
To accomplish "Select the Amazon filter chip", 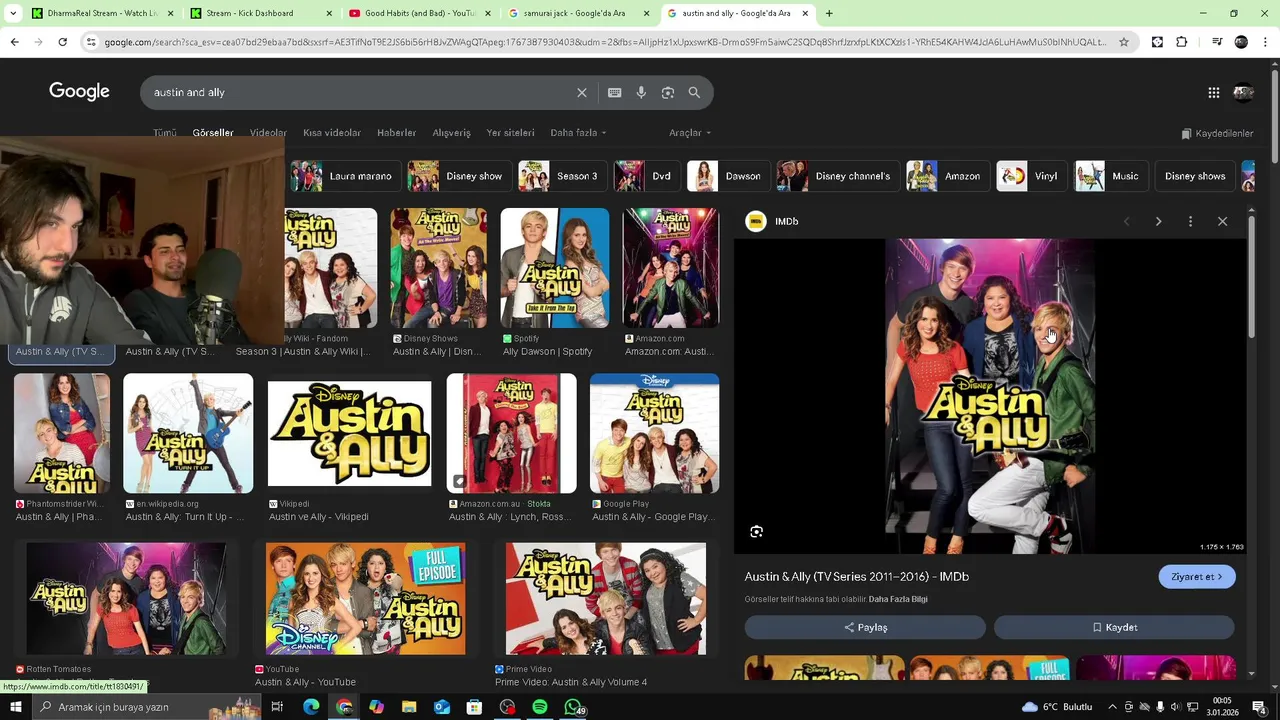I will pyautogui.click(x=949, y=176).
